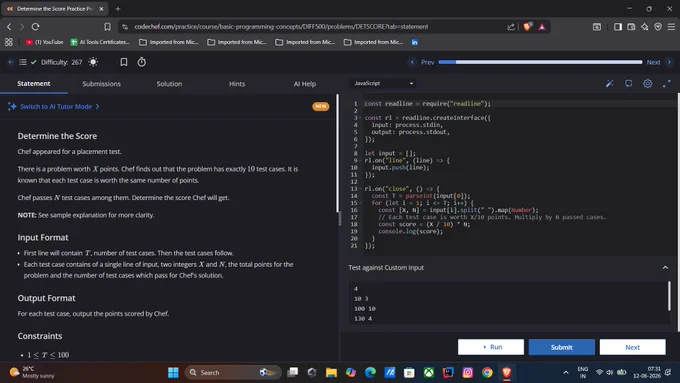Open Windows Start menu
The image size is (680, 383).
[x=173, y=373]
